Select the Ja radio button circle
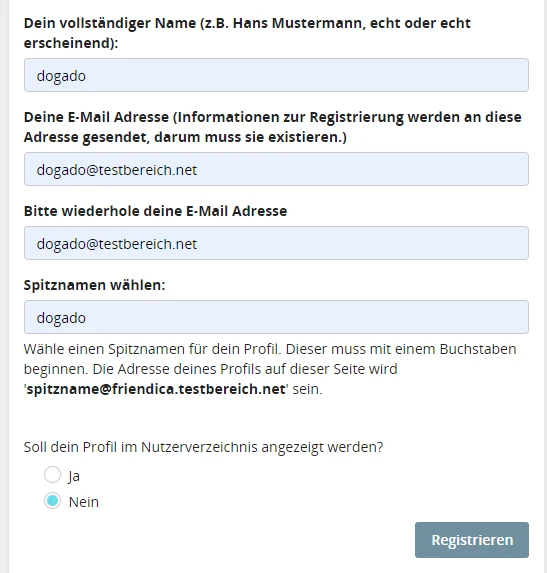This screenshot has height=573, width=547. 52,475
